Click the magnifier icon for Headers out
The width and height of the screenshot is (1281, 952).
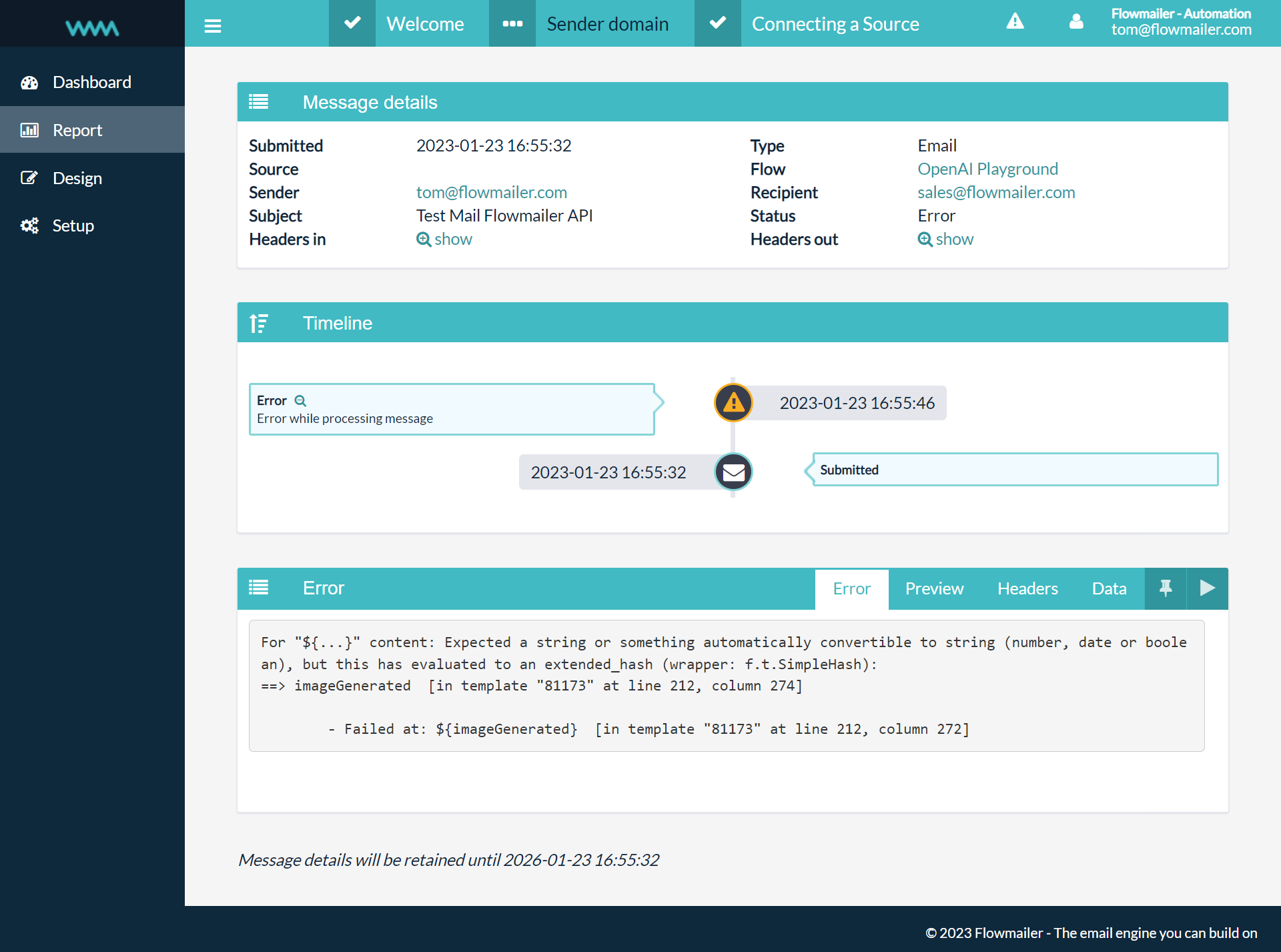[x=925, y=240]
